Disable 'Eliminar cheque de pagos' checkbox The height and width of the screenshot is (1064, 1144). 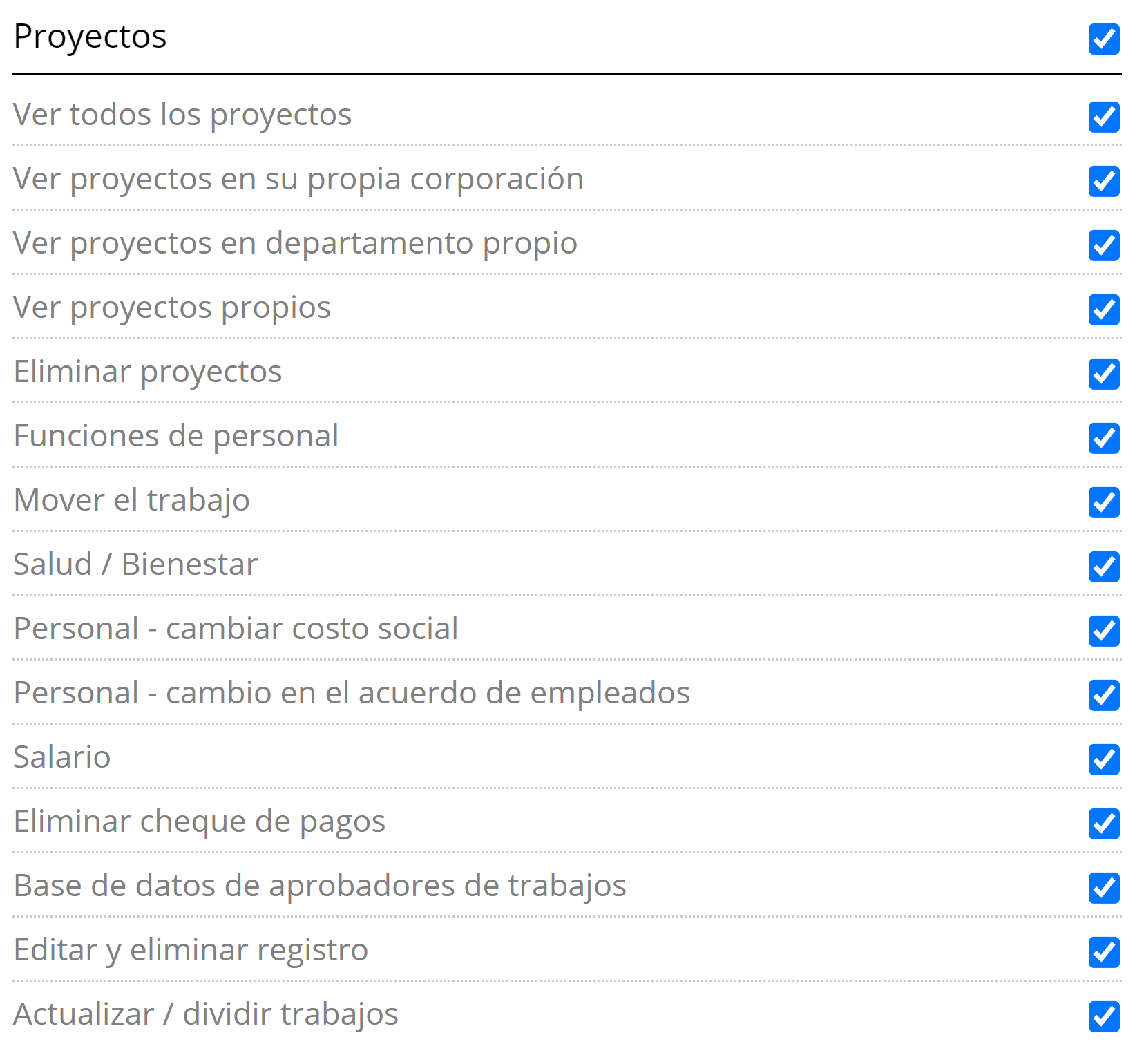point(1103,824)
